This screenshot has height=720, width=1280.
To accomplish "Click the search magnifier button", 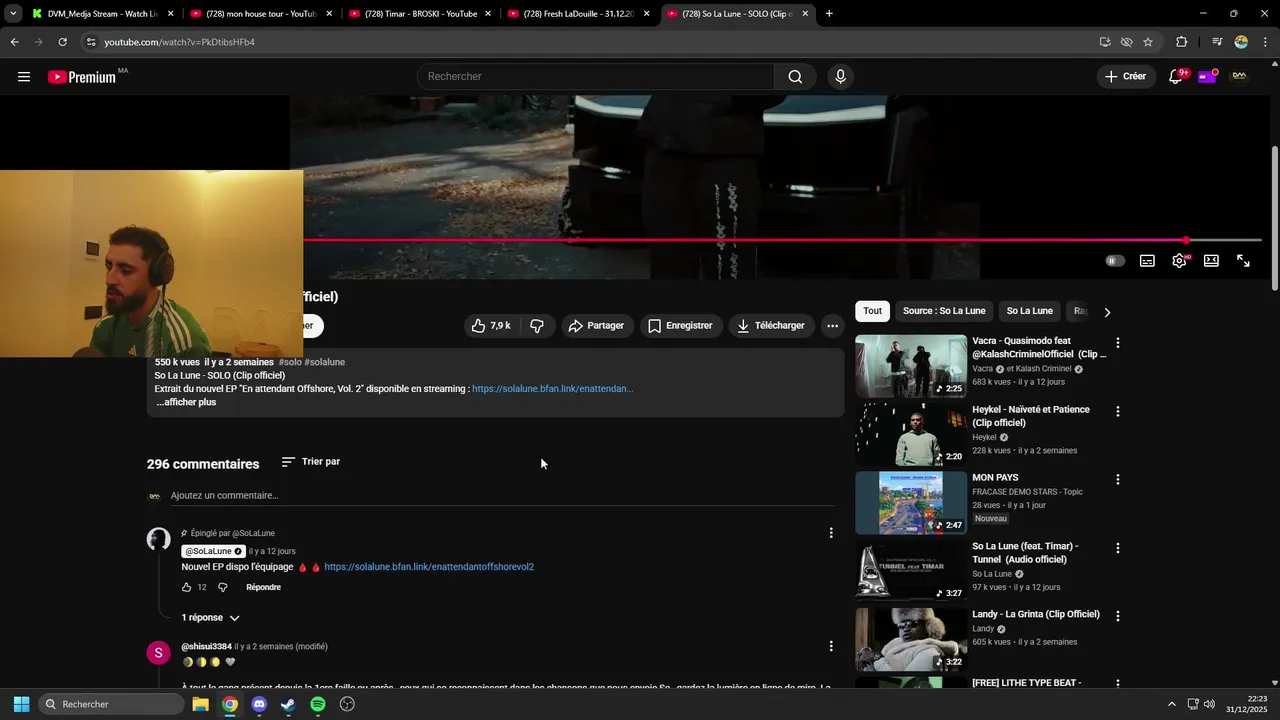I will tap(795, 77).
